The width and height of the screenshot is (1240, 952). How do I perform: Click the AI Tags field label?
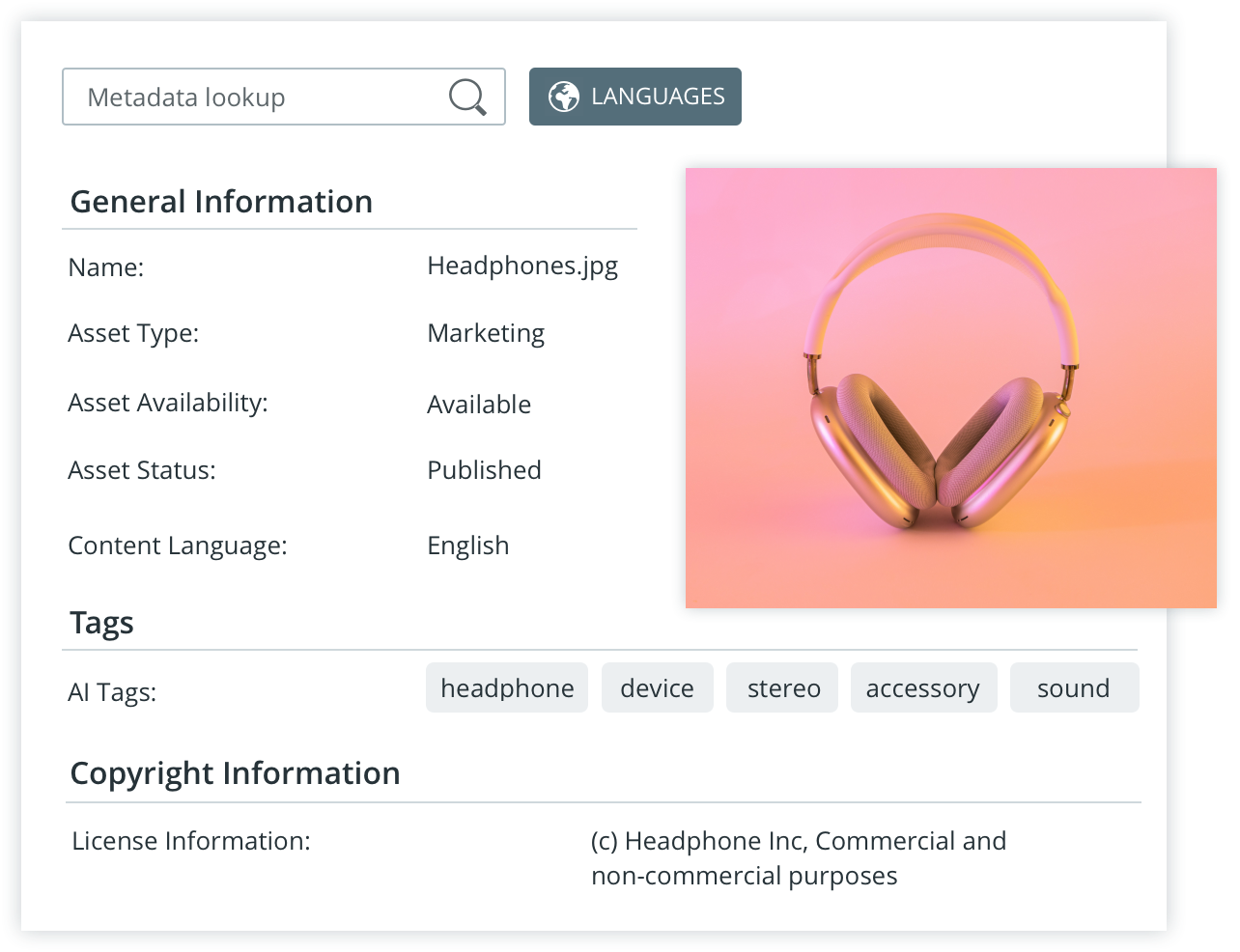pyautogui.click(x=112, y=692)
